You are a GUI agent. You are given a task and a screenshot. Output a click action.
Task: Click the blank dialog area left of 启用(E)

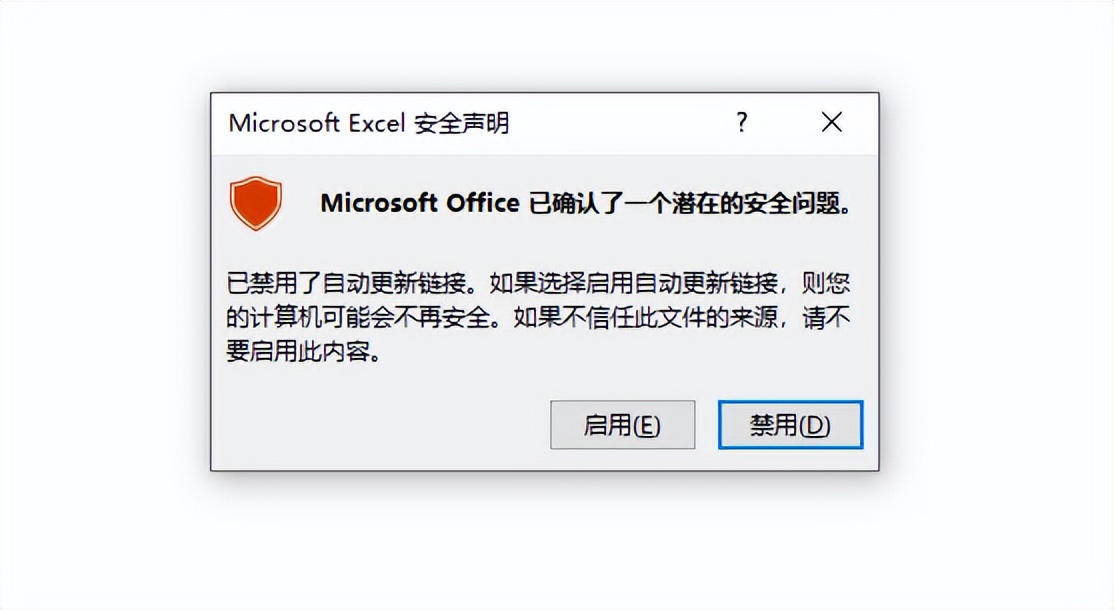pos(384,425)
